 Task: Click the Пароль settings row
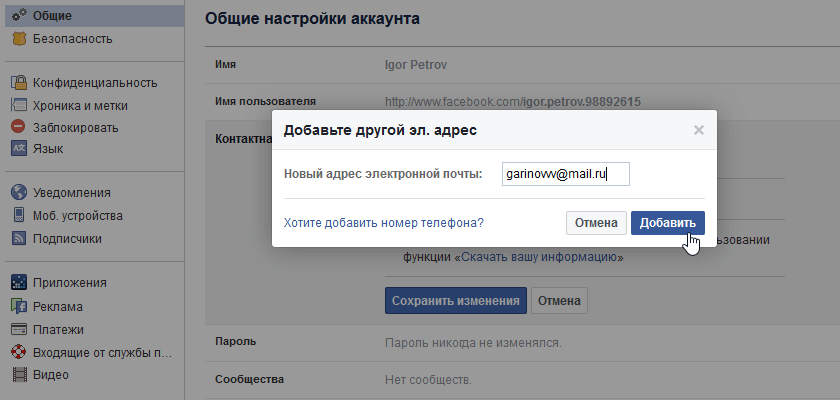[x=522, y=342]
